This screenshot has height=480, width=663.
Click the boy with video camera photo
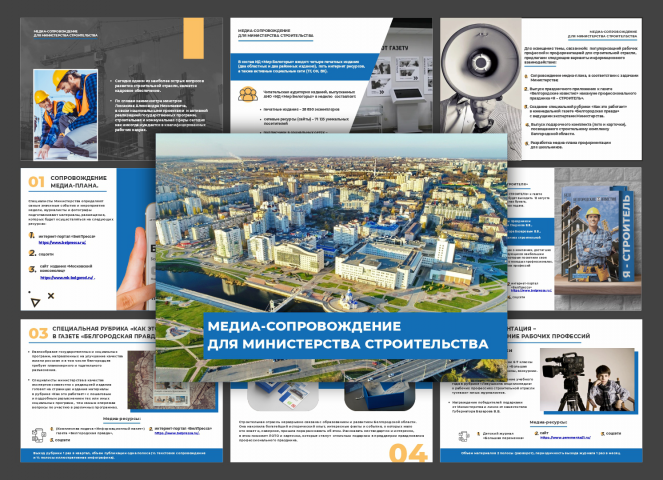pos(588,380)
